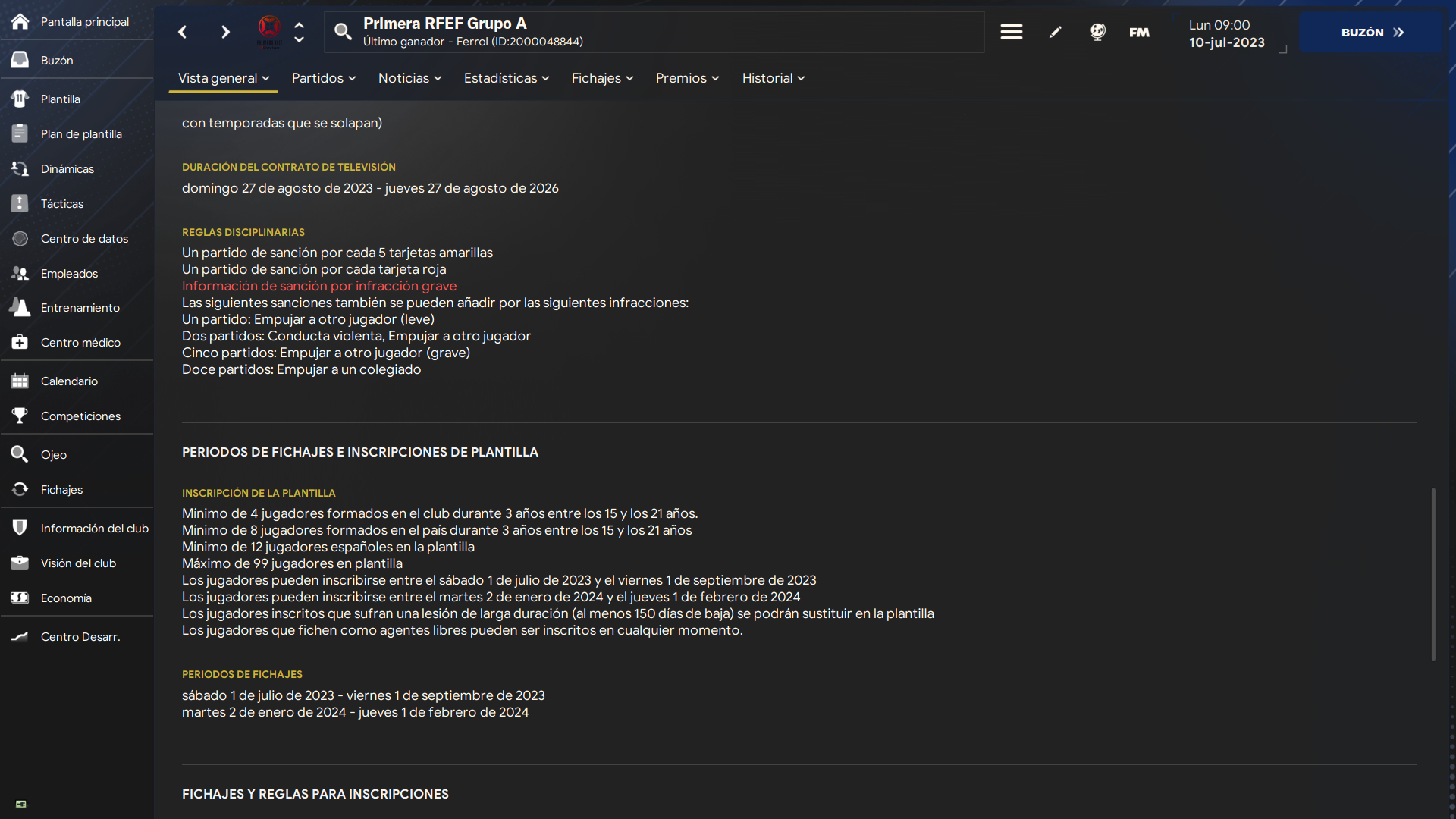Expand the Premios dropdown

click(688, 78)
